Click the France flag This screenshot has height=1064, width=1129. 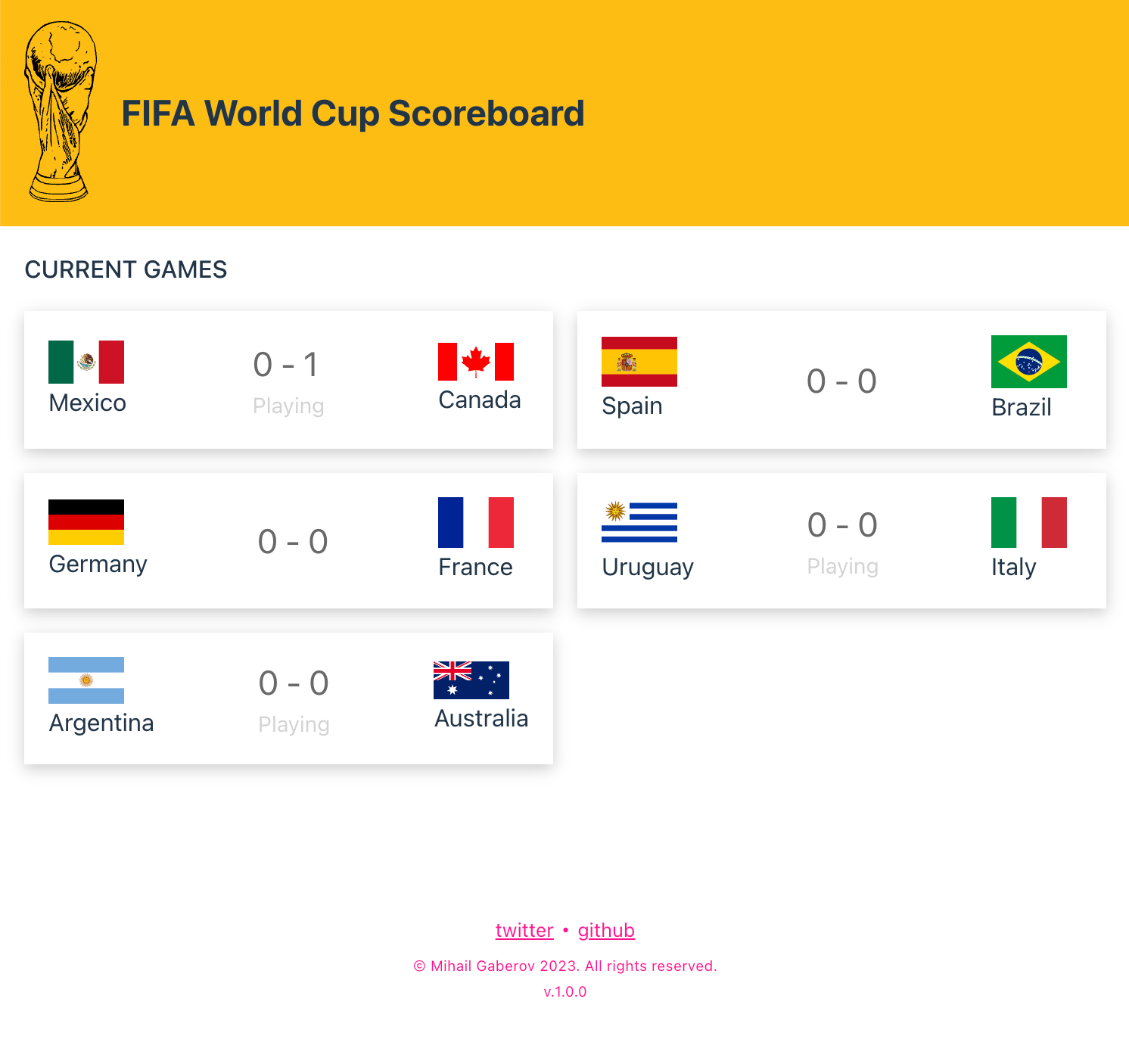point(476,522)
